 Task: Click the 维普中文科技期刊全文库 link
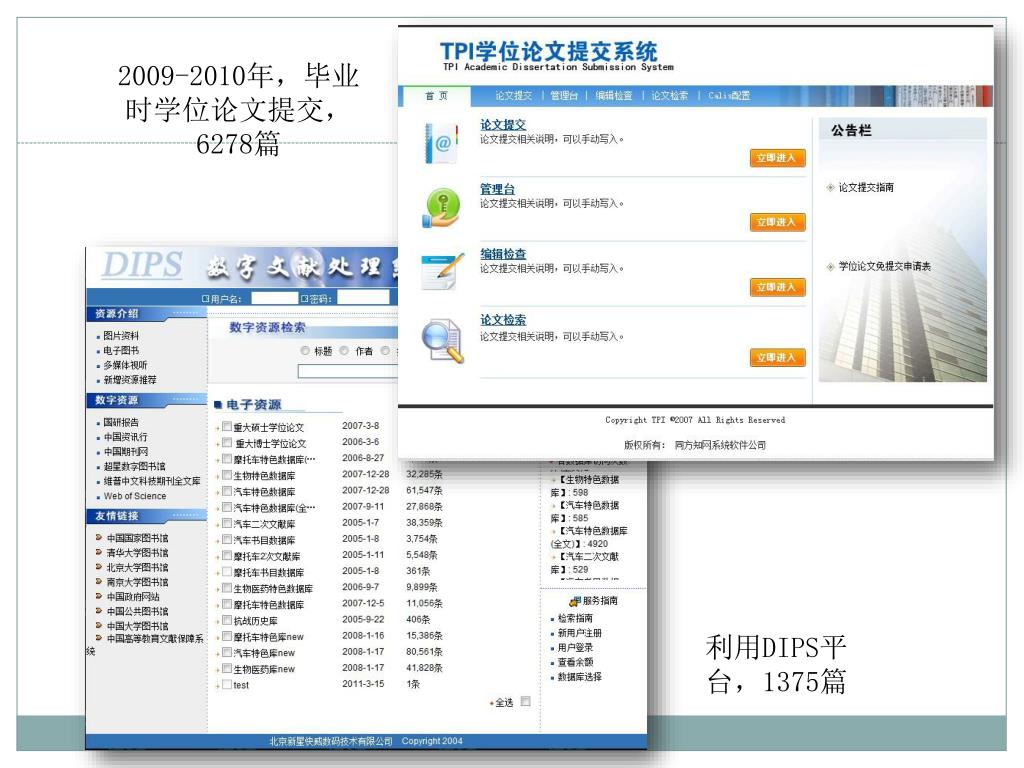point(152,481)
